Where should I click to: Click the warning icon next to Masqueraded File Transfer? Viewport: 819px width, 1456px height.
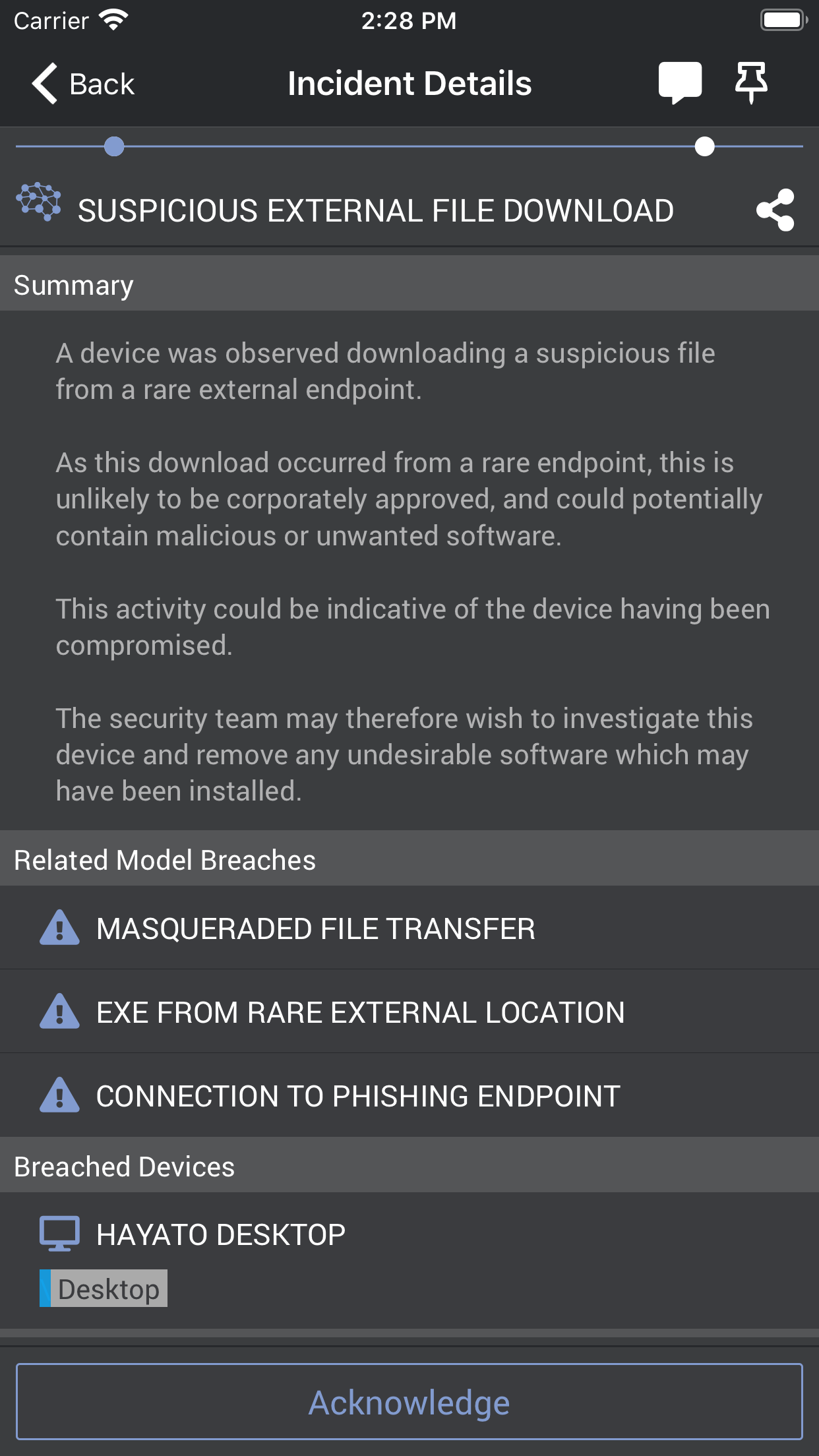click(x=59, y=928)
